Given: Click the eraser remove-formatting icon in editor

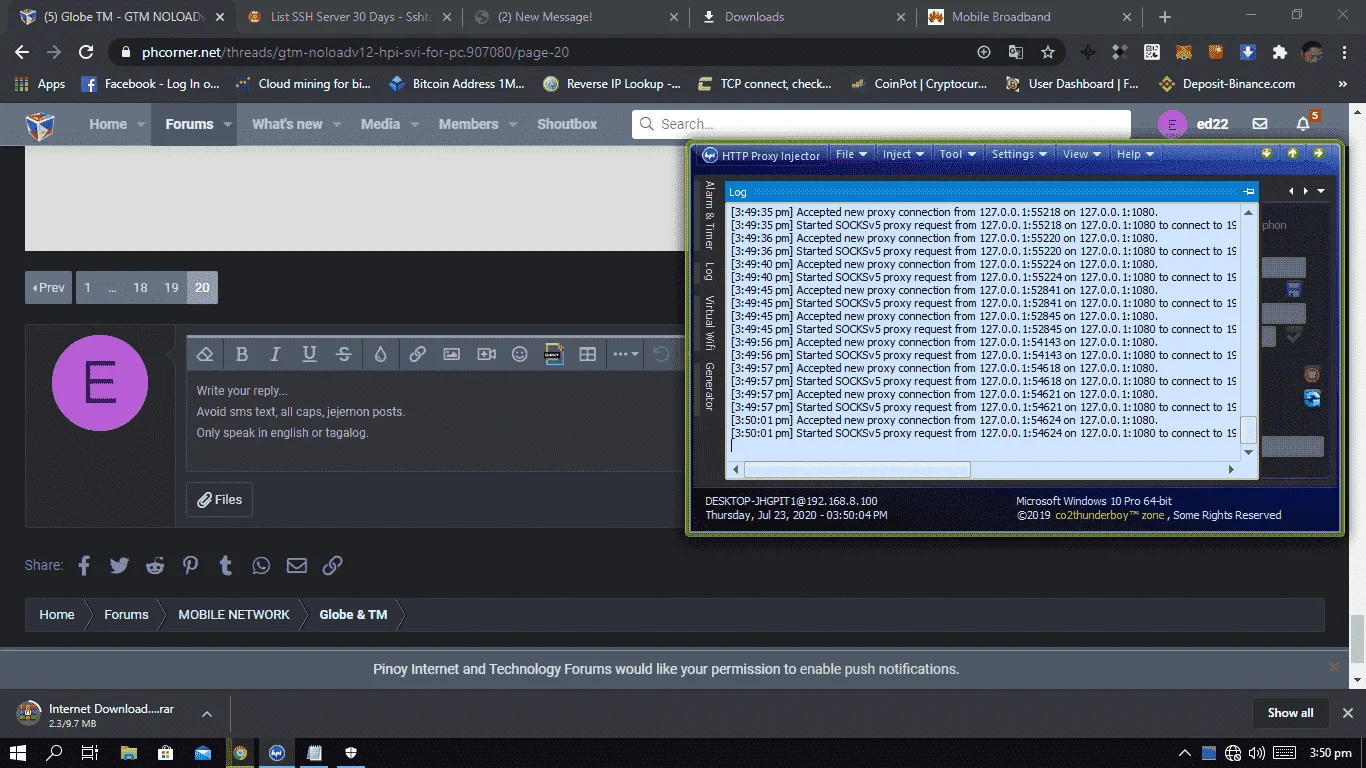Looking at the screenshot, I should pyautogui.click(x=205, y=354).
